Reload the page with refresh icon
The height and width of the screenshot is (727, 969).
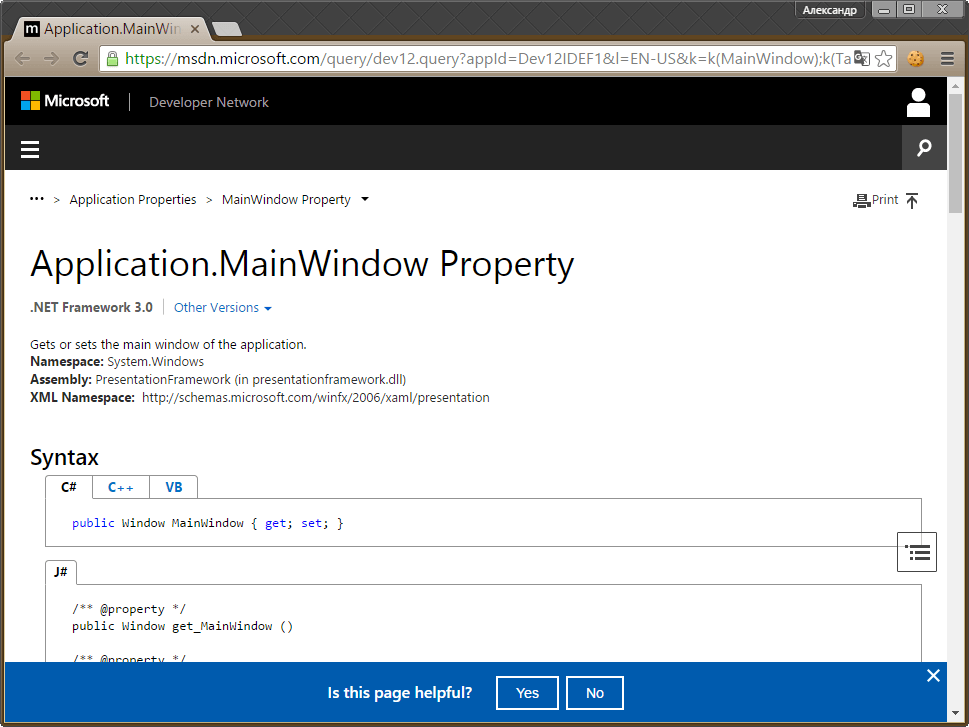[80, 59]
